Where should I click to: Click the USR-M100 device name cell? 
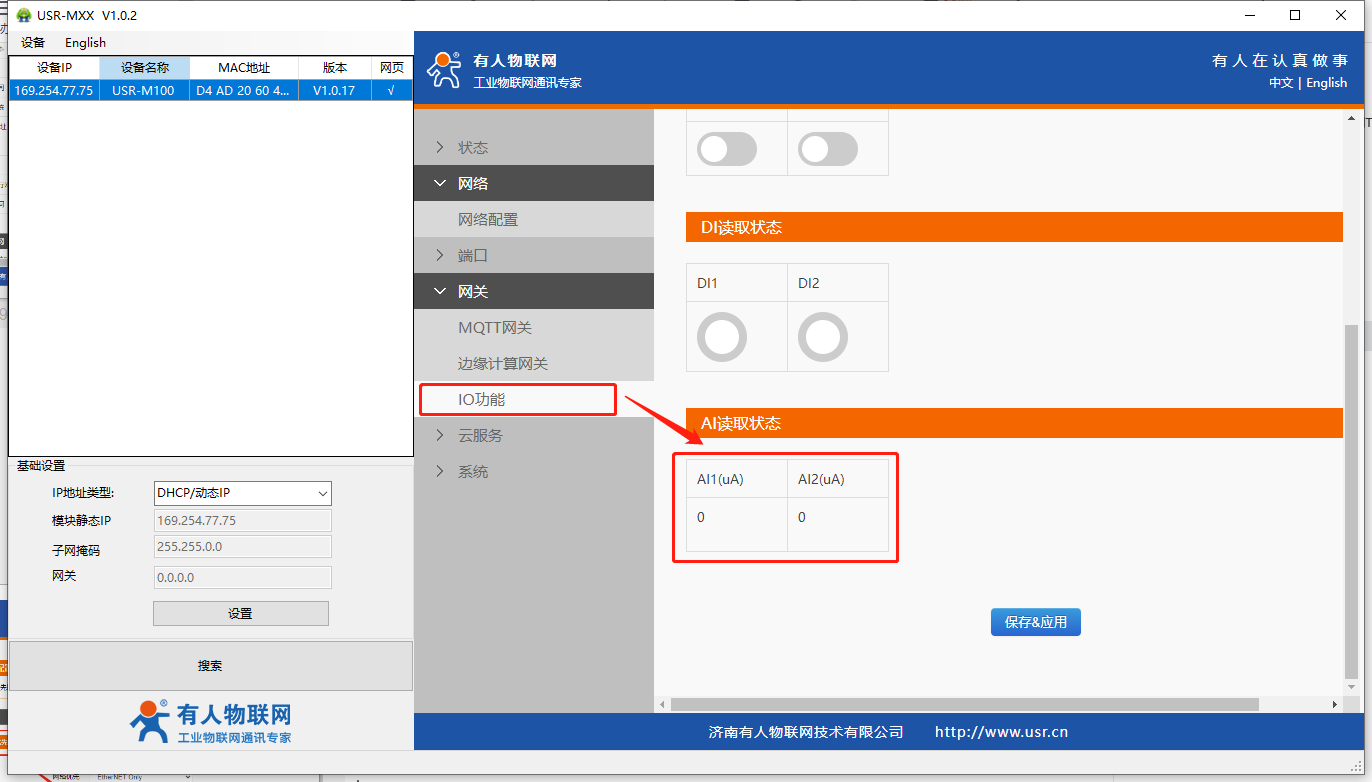tap(144, 90)
